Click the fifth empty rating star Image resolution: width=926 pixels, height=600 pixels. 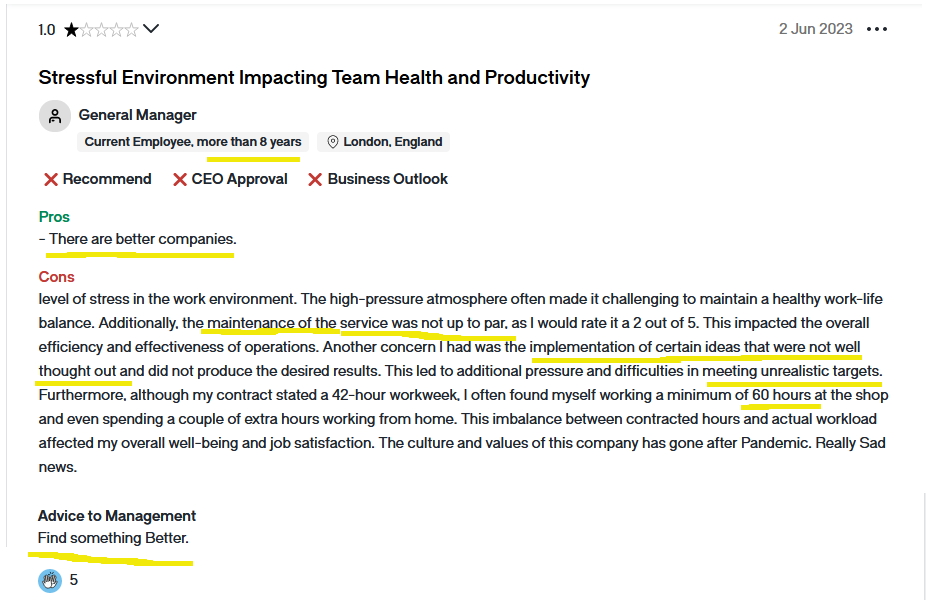pyautogui.click(x=132, y=30)
